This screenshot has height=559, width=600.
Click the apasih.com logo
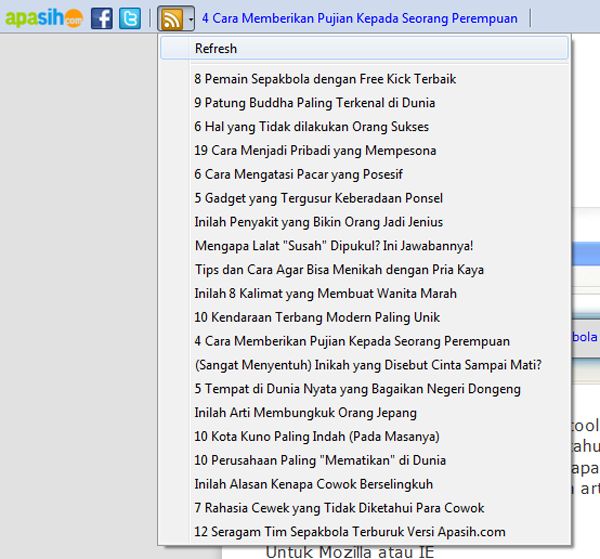point(44,18)
